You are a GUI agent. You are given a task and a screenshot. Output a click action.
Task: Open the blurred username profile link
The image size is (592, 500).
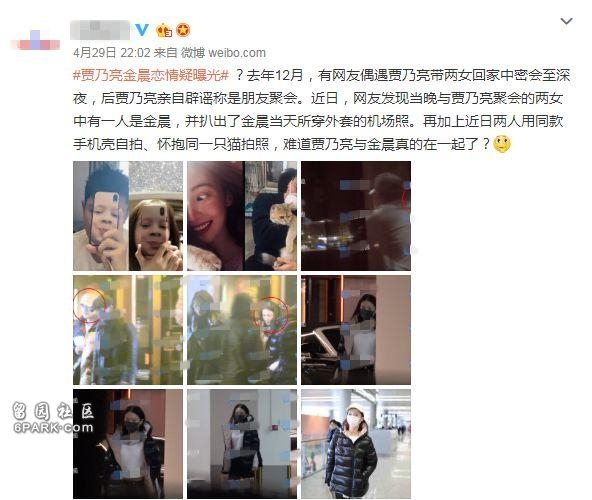coord(100,30)
